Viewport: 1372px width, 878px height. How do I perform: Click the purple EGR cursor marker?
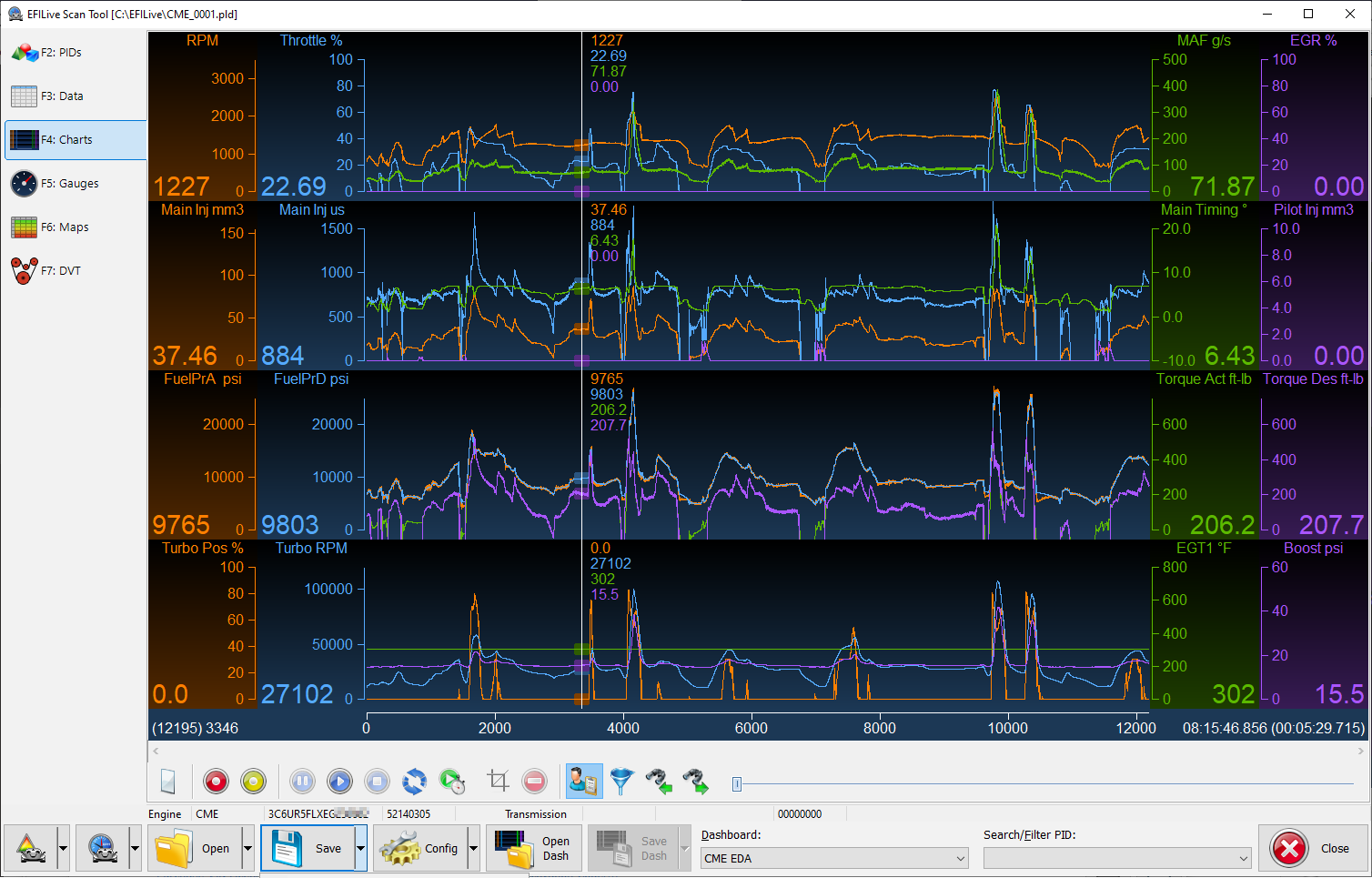click(x=582, y=191)
